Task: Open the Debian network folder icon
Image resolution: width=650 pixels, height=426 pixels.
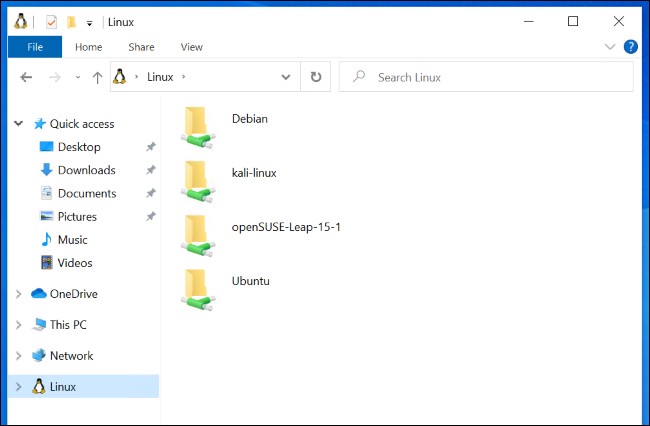Action: (x=199, y=124)
